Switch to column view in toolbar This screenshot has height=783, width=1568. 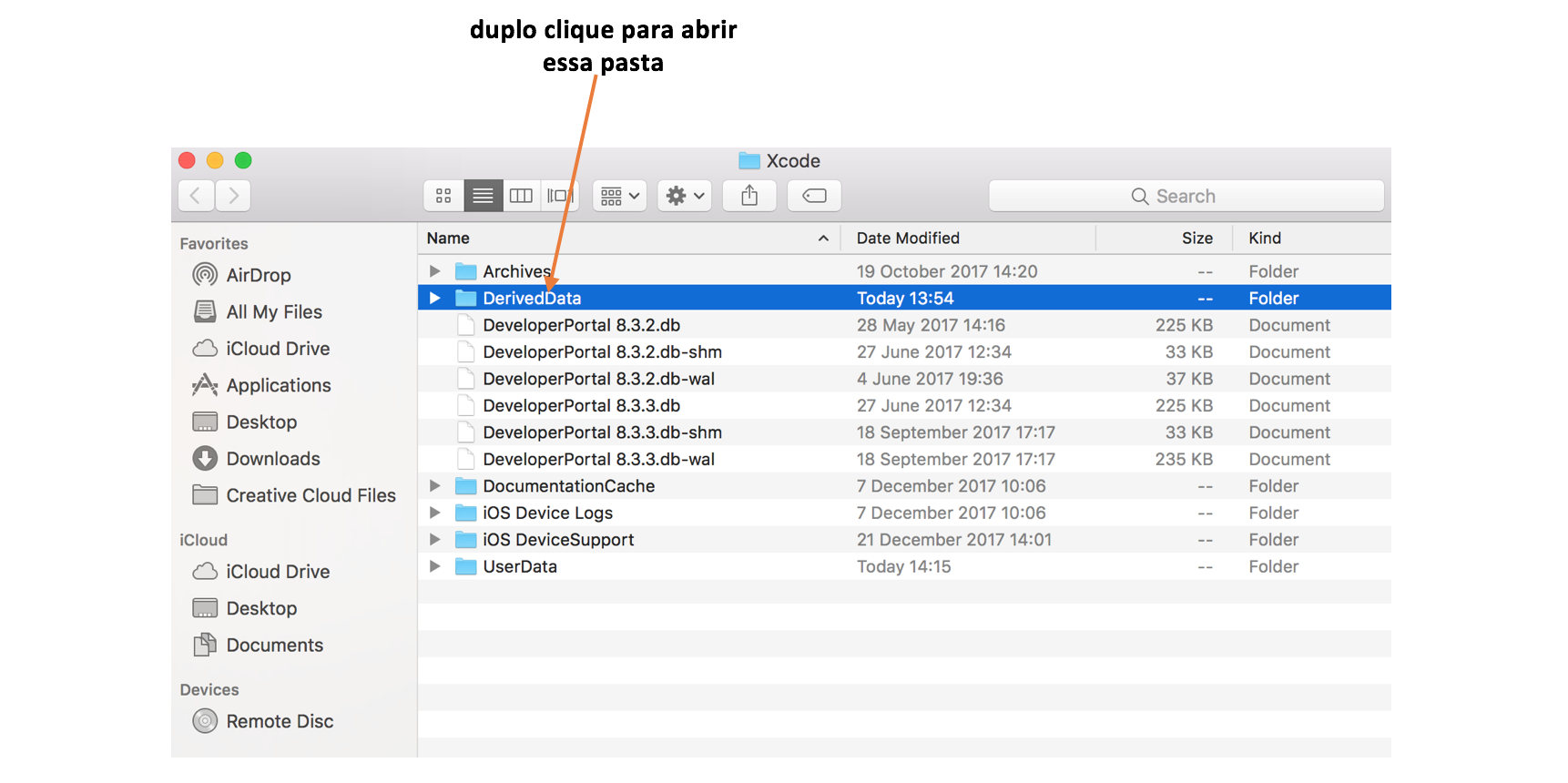(x=521, y=196)
